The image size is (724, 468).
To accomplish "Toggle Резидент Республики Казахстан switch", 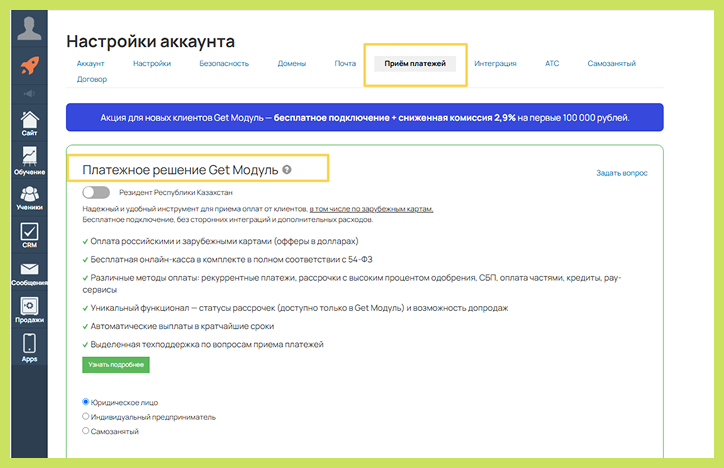I will click(x=96, y=192).
